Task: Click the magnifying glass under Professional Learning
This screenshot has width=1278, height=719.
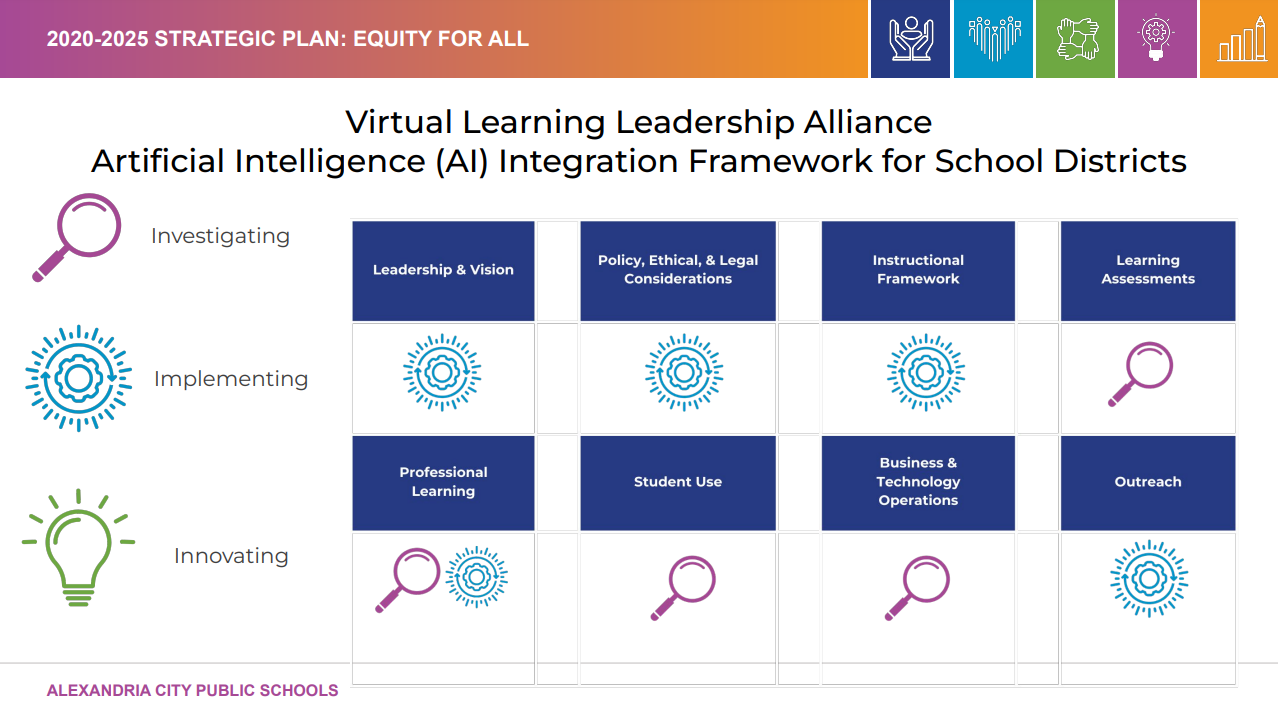Action: pos(408,580)
